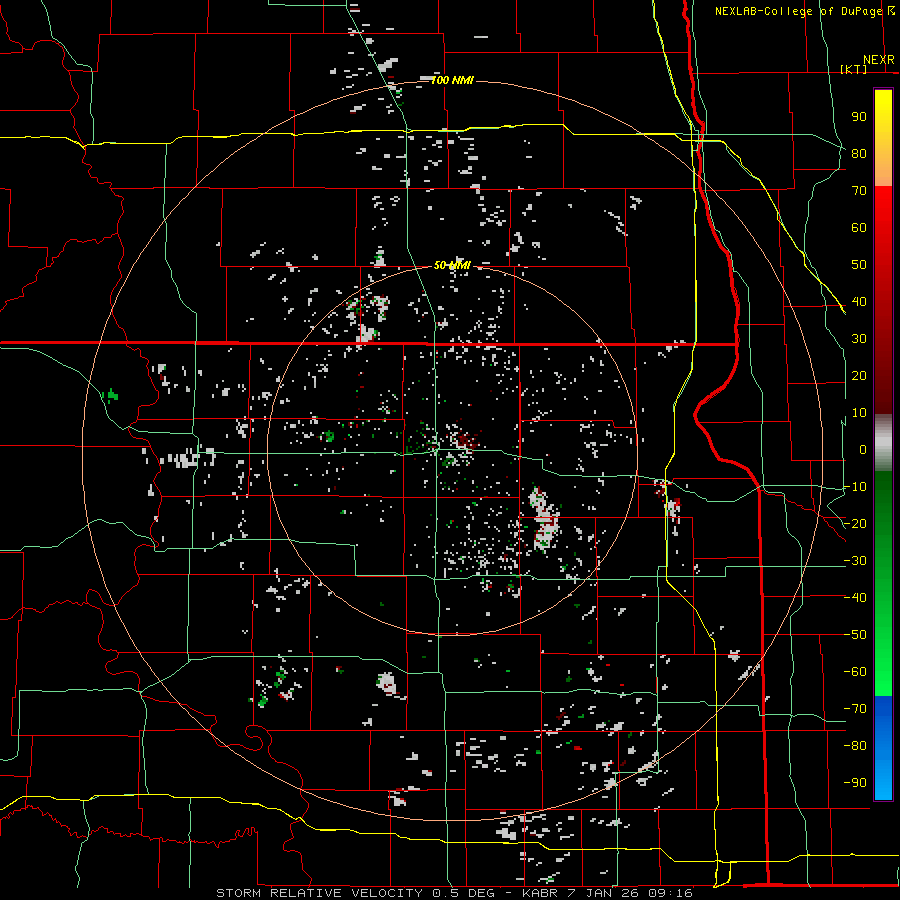Click the -80 value on velocity scale
Viewport: 900px width, 900px height.
855,746
